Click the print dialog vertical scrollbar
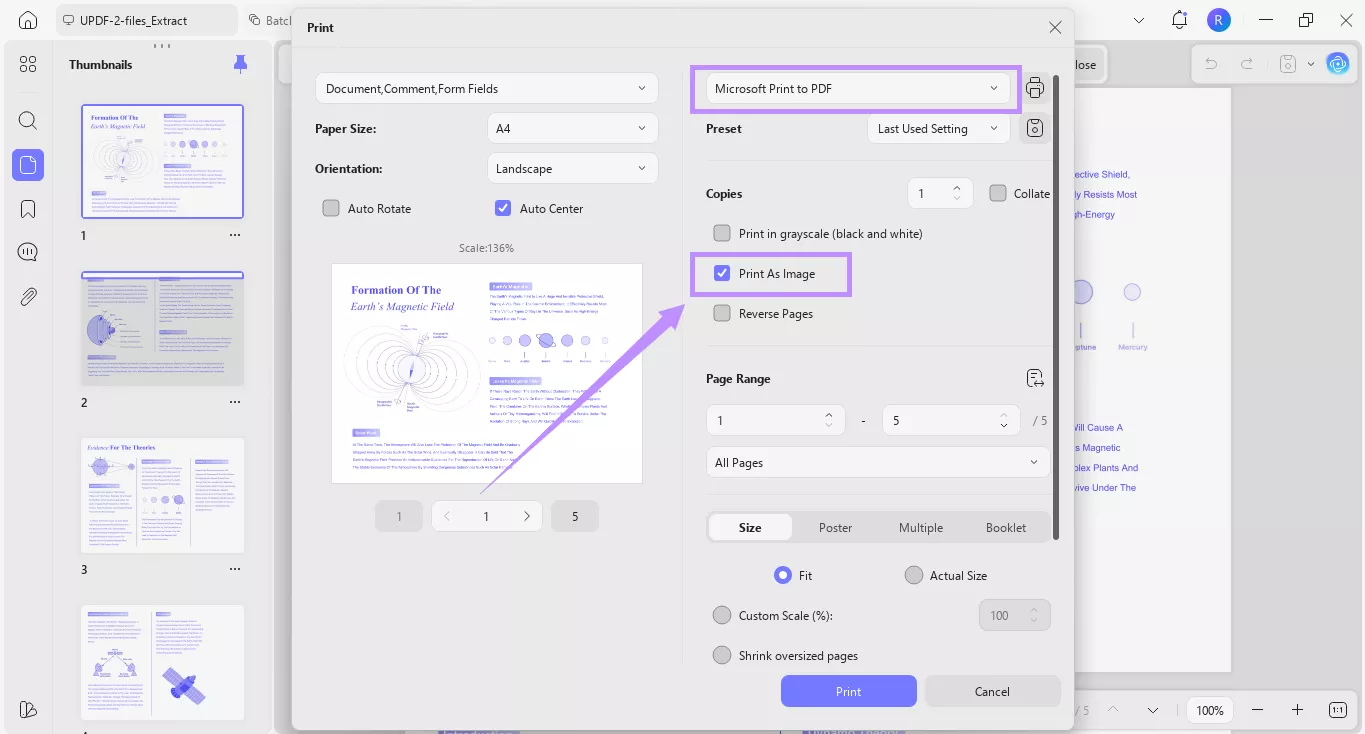 click(1056, 300)
